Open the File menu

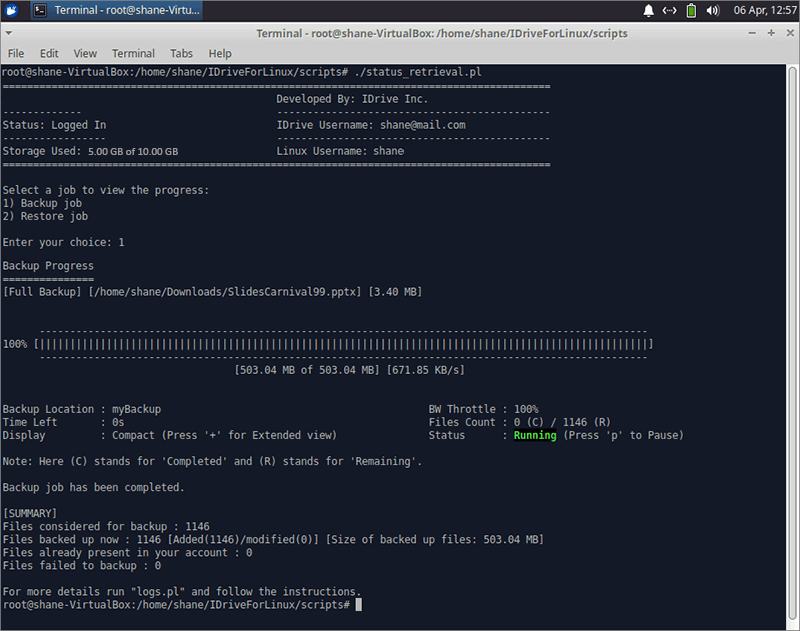[x=16, y=54]
